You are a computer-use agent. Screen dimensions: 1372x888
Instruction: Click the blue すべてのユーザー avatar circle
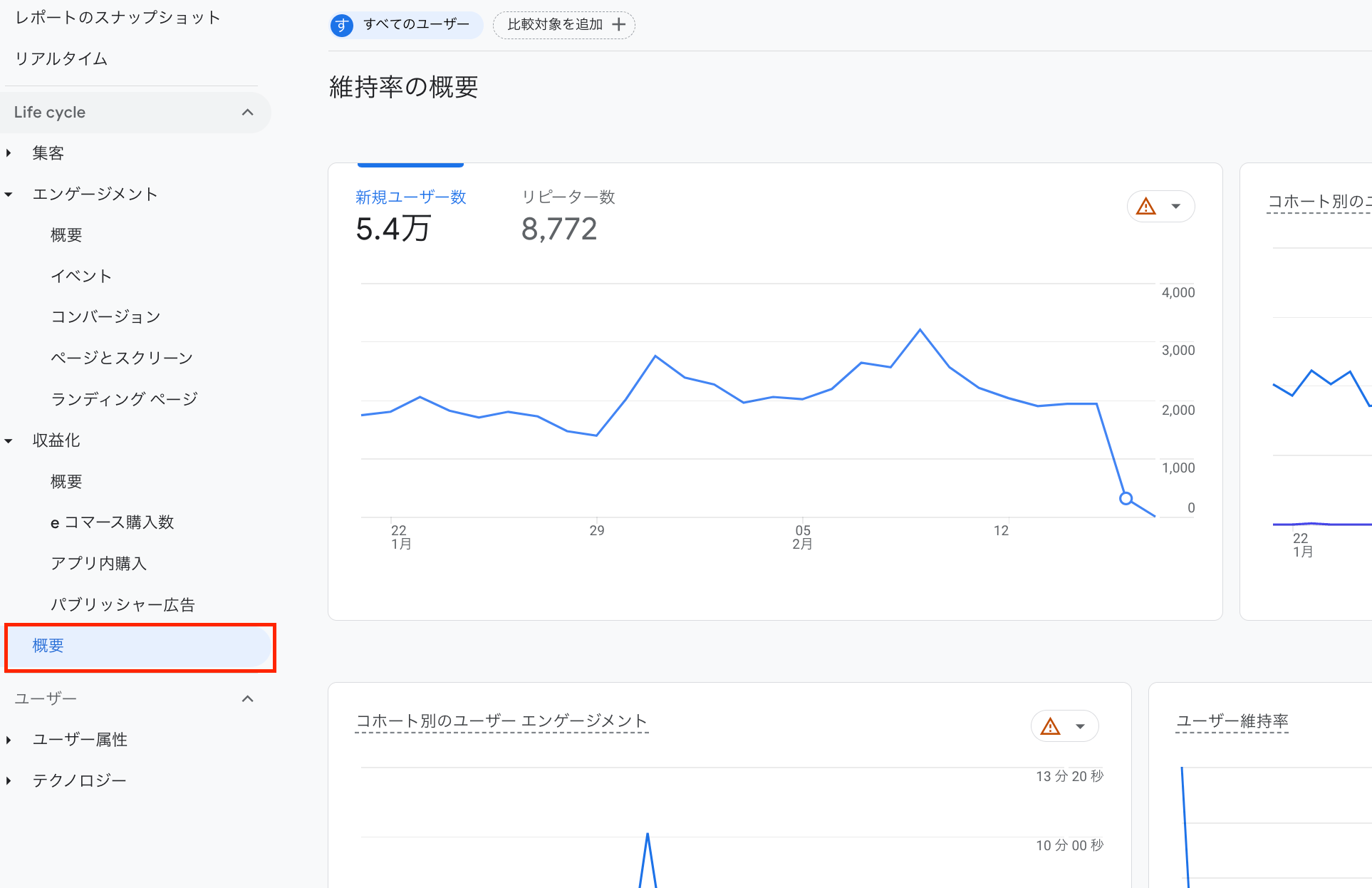pyautogui.click(x=342, y=25)
